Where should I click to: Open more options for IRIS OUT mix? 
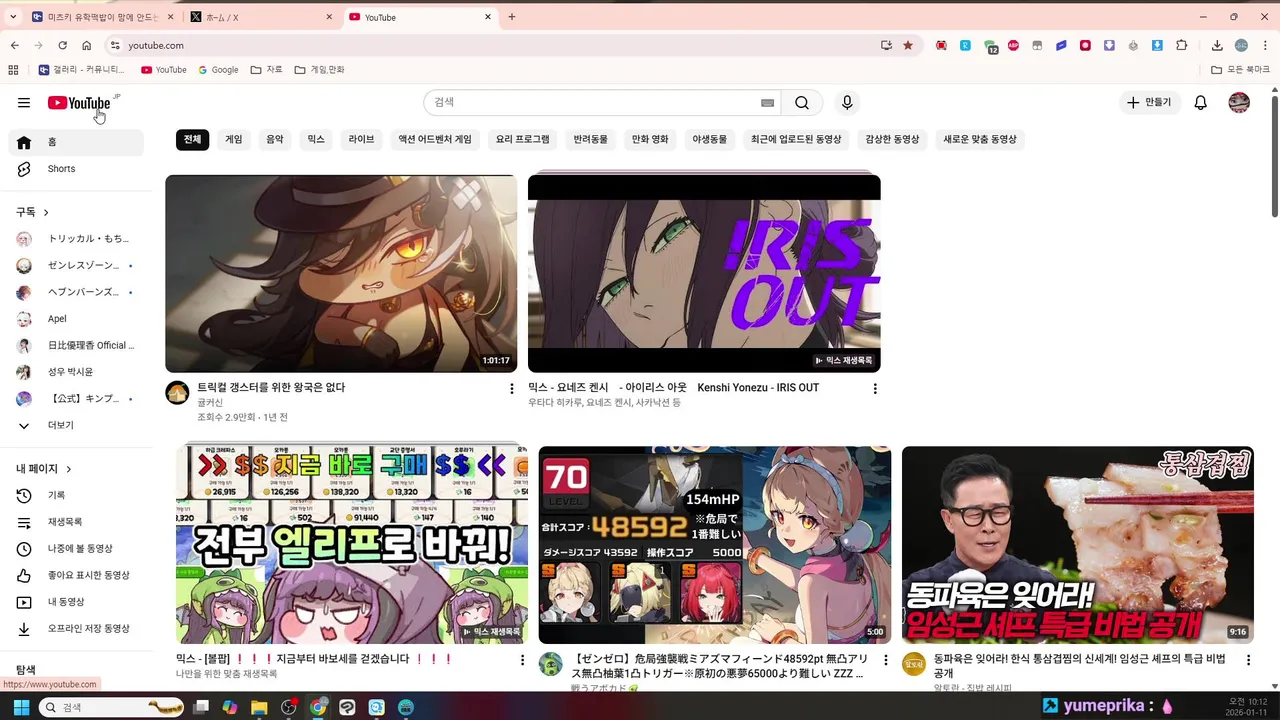coord(875,389)
